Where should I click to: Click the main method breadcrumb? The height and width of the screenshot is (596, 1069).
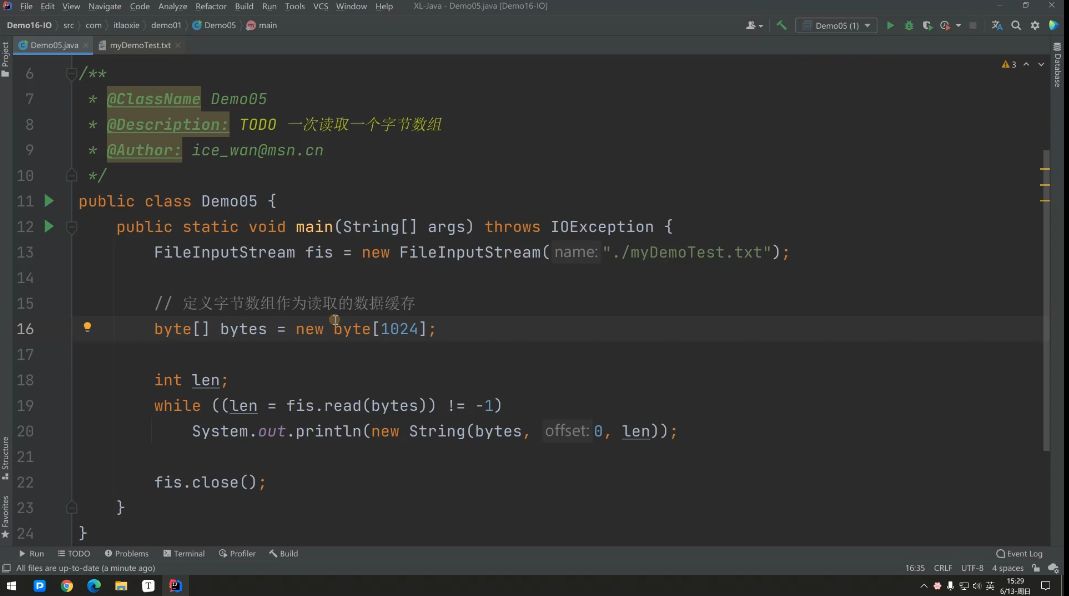tap(262, 25)
